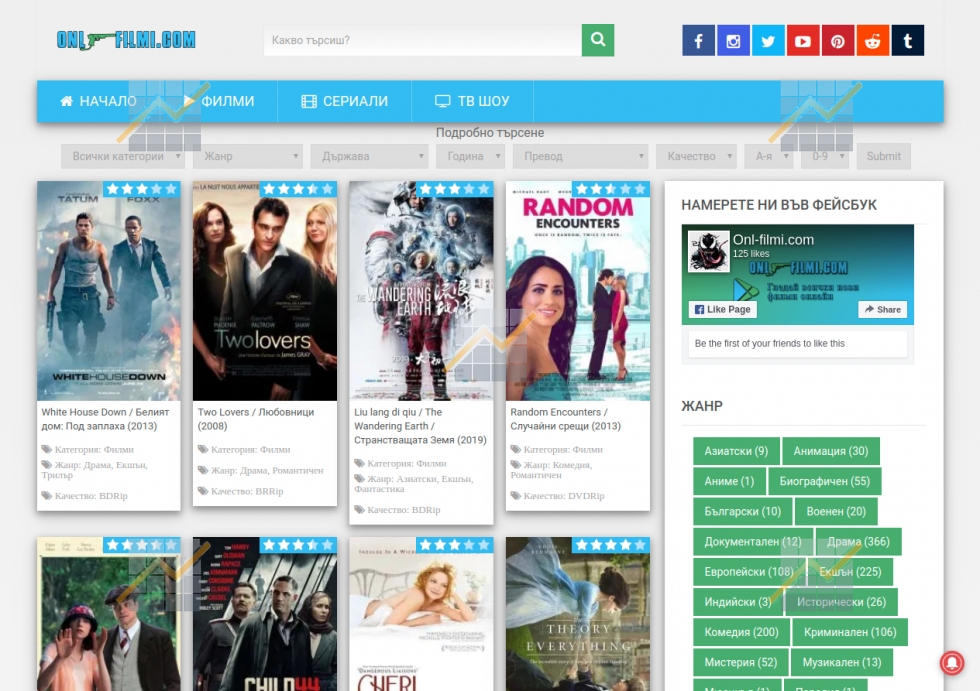This screenshot has width=980, height=691.
Task: Go to НАЧАЛО home menu item
Action: point(98,101)
